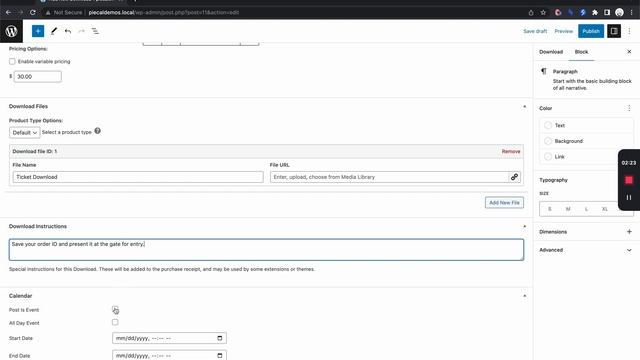
Task: Open calendar picker for End Date
Action: tap(220, 356)
